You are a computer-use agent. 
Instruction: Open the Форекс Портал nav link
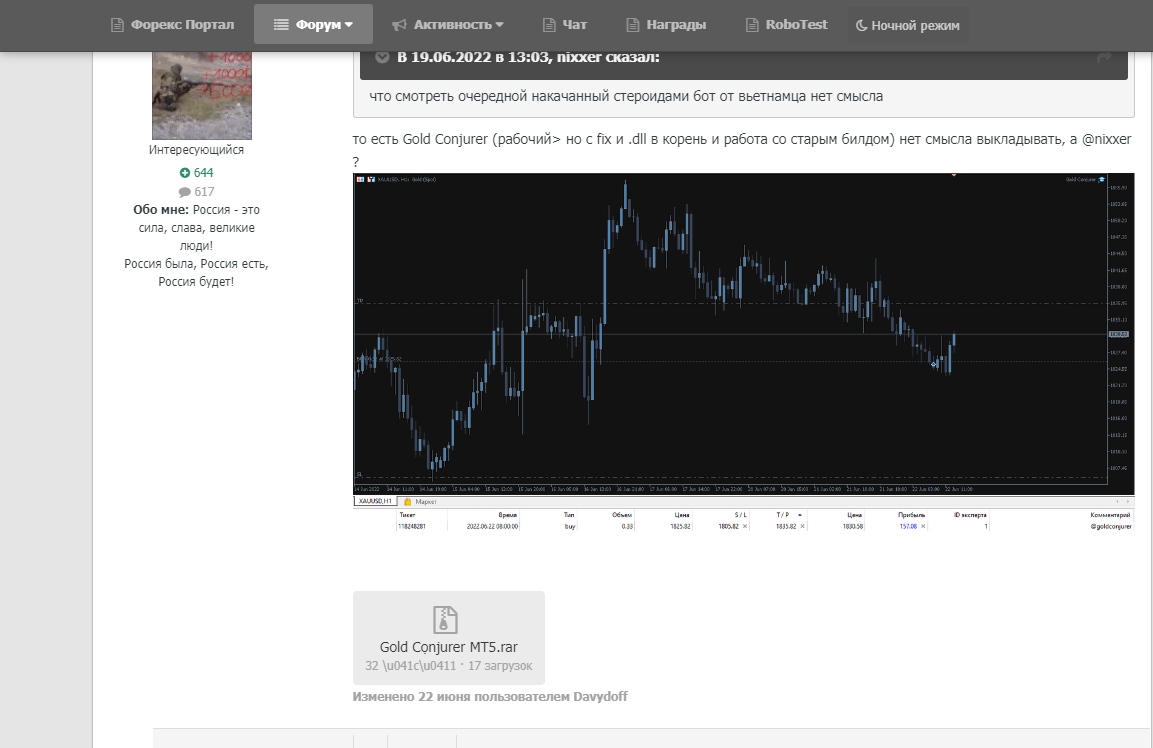coord(172,24)
